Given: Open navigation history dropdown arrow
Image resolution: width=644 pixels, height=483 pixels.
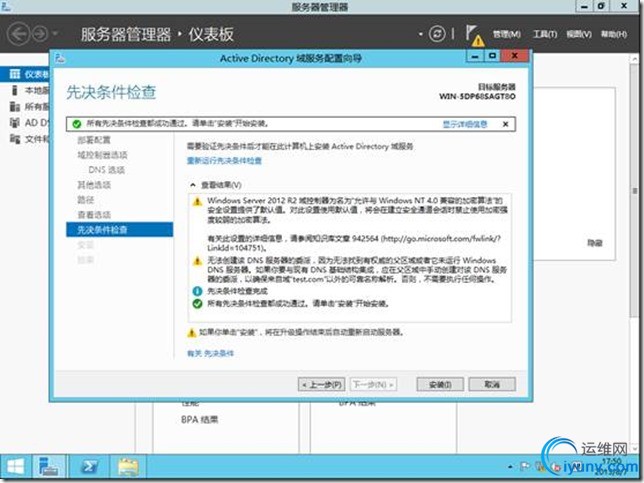Looking at the screenshot, I should pyautogui.click(x=55, y=34).
